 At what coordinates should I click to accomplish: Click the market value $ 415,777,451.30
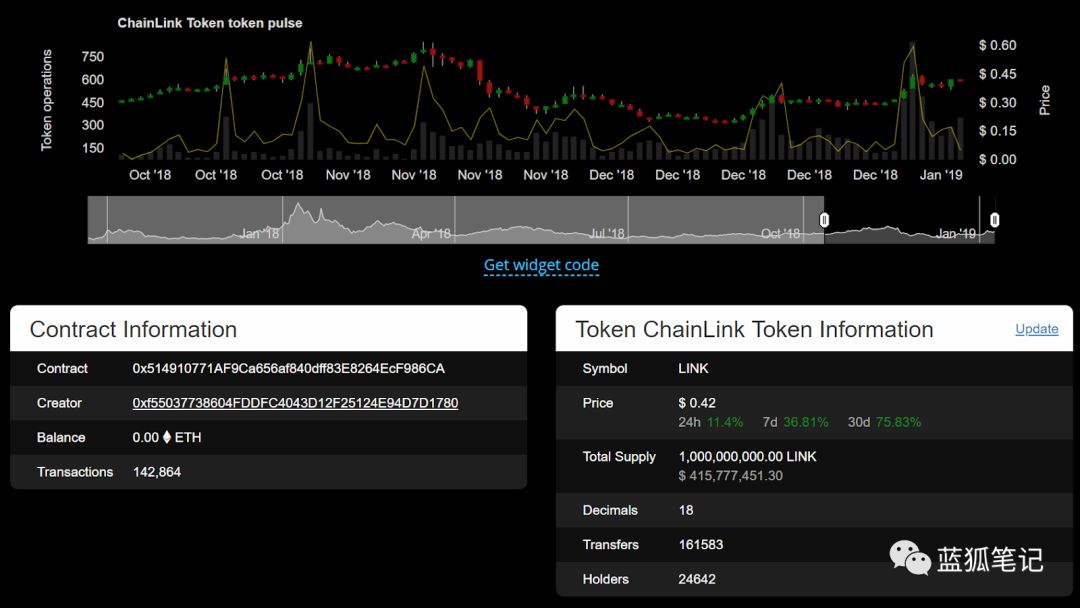pyautogui.click(x=731, y=476)
